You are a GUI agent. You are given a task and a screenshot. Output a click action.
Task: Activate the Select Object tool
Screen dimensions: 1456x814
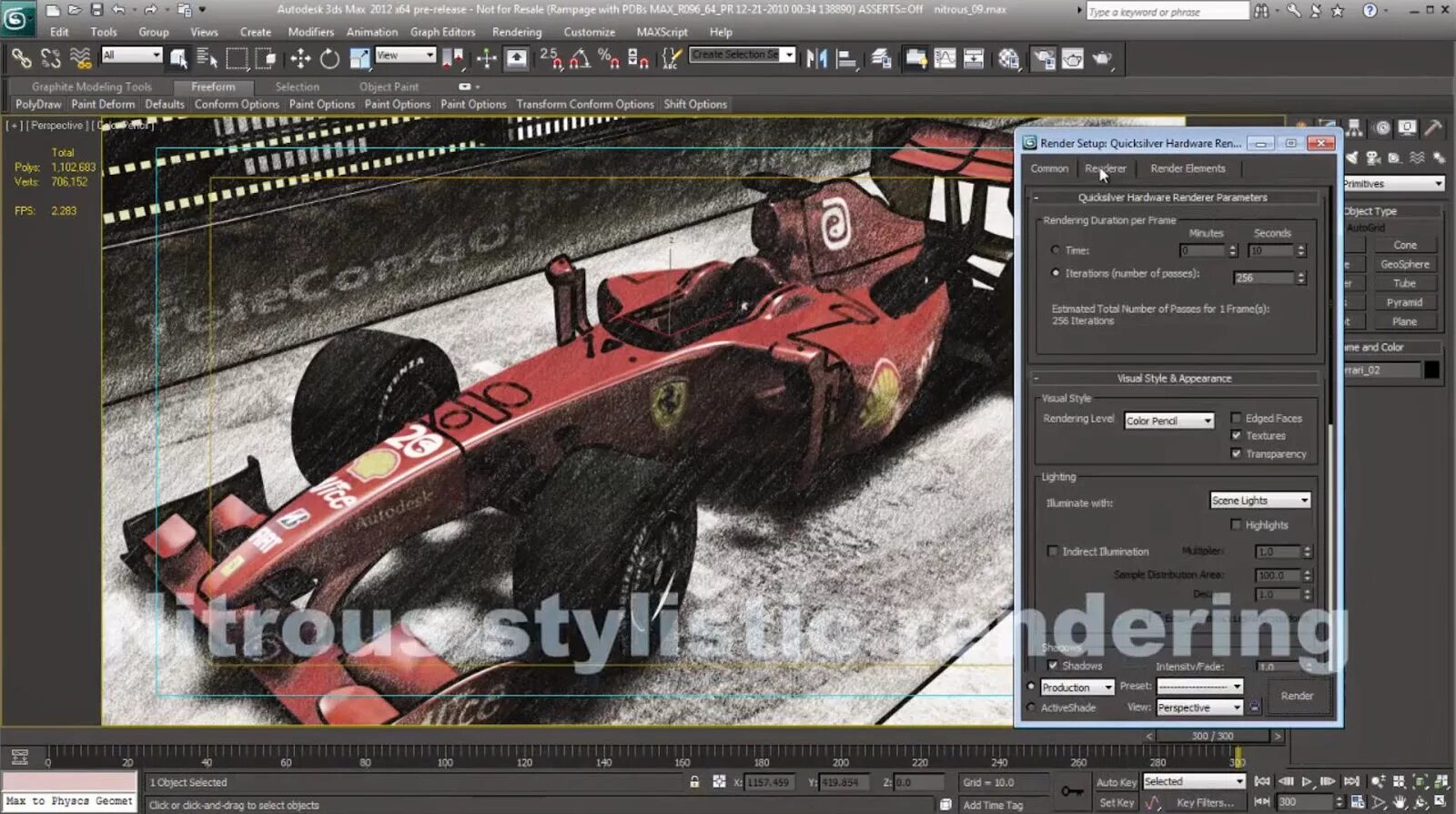(179, 58)
